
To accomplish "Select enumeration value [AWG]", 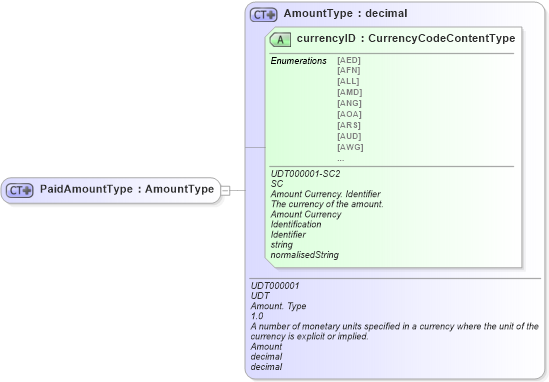I will pos(350,147).
